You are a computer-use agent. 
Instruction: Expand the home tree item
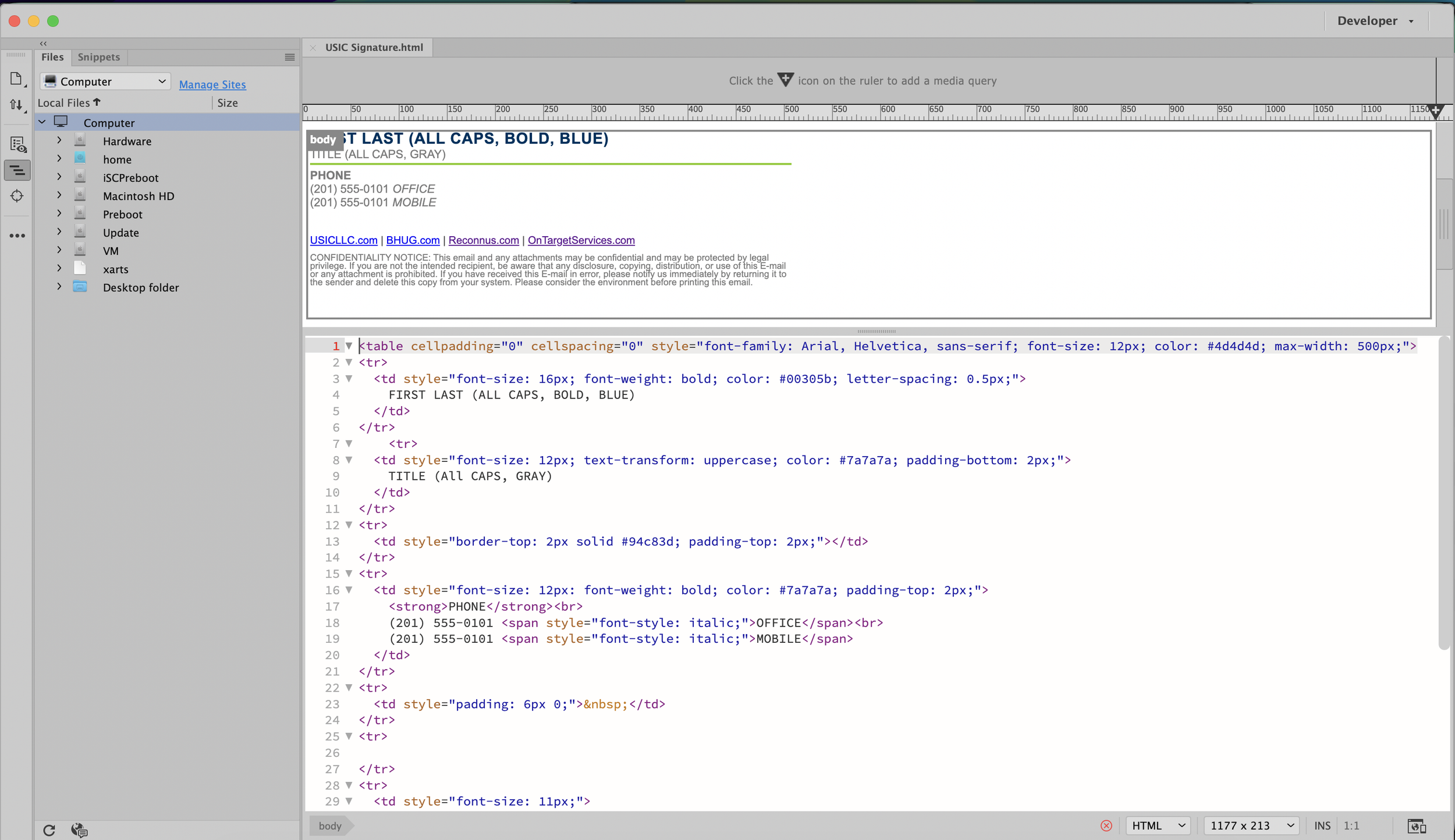(59, 158)
